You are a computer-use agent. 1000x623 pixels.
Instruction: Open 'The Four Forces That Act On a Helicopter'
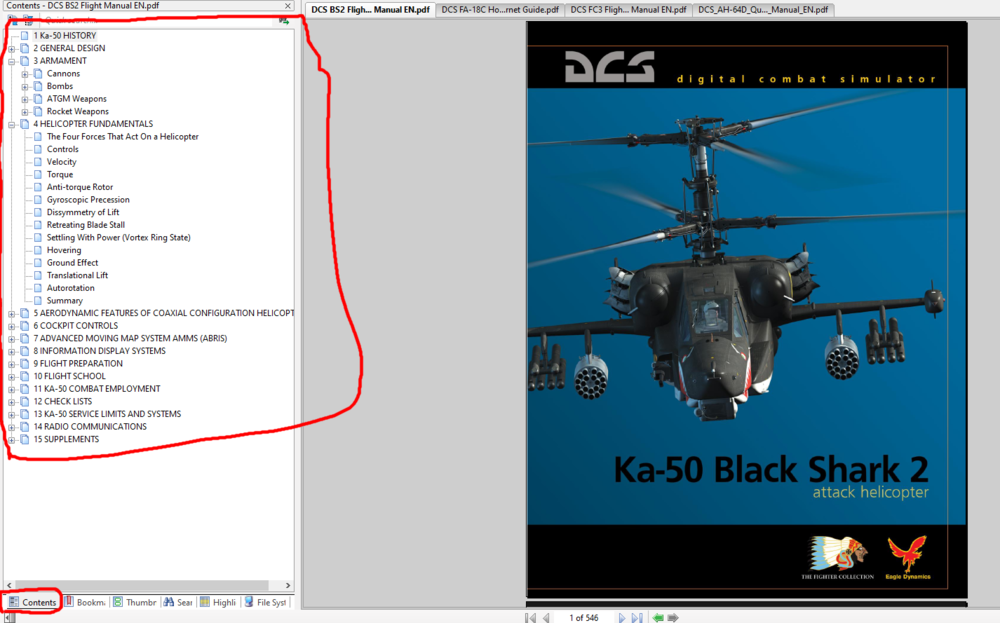click(x=122, y=136)
